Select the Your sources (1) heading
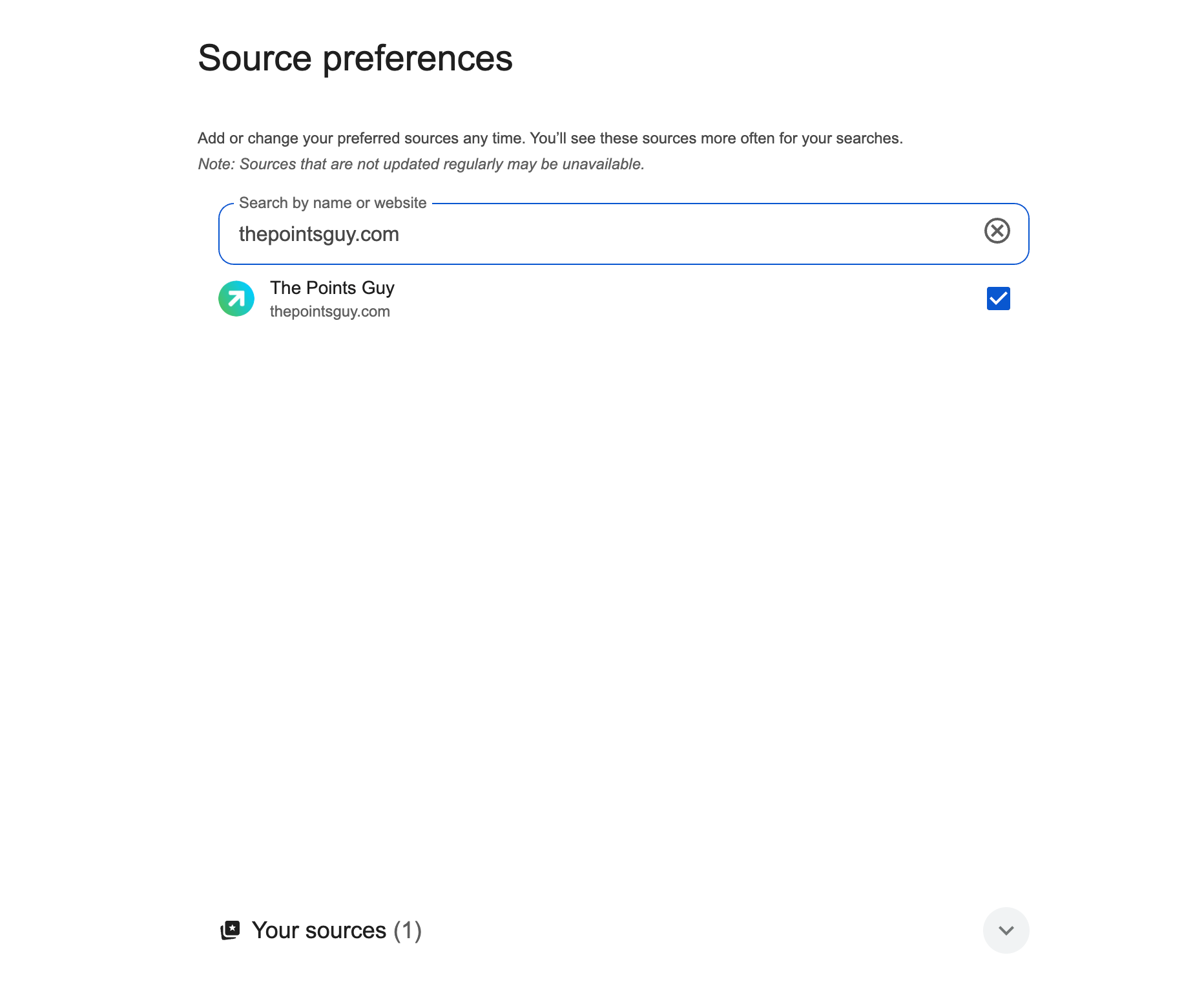 [337, 930]
